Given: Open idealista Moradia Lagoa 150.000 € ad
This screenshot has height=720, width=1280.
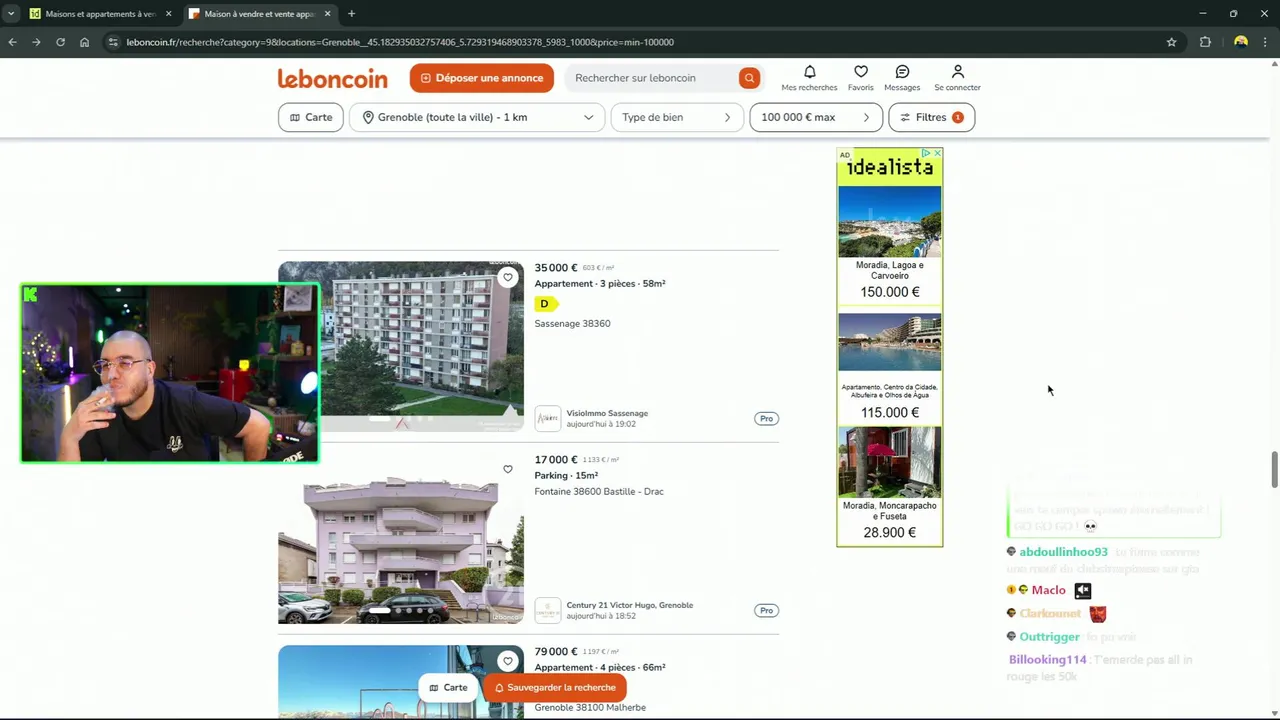Looking at the screenshot, I should [889, 243].
